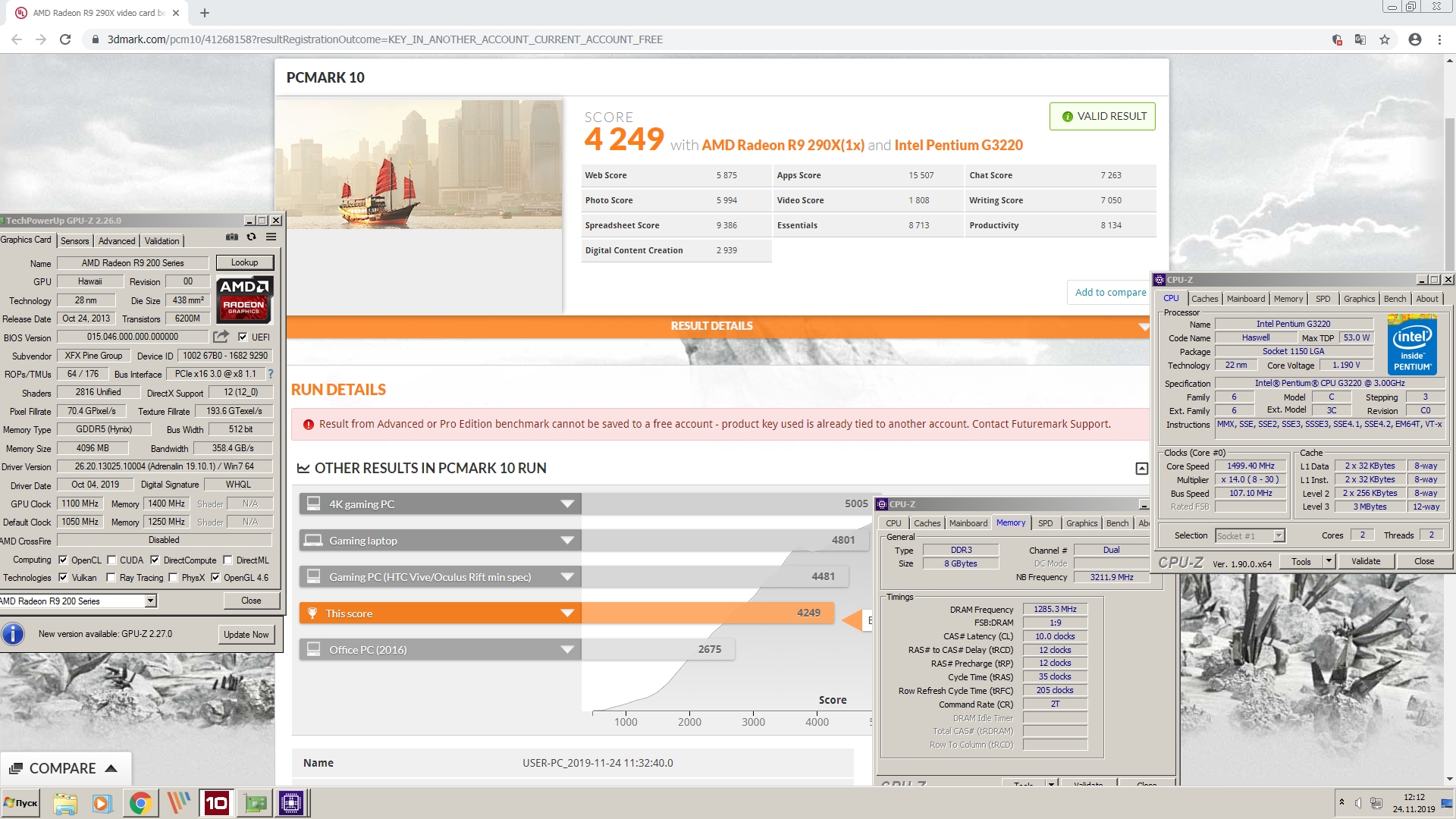Viewport: 1456px width, 819px height.
Task: Open a new browser tab
Action: coord(205,13)
